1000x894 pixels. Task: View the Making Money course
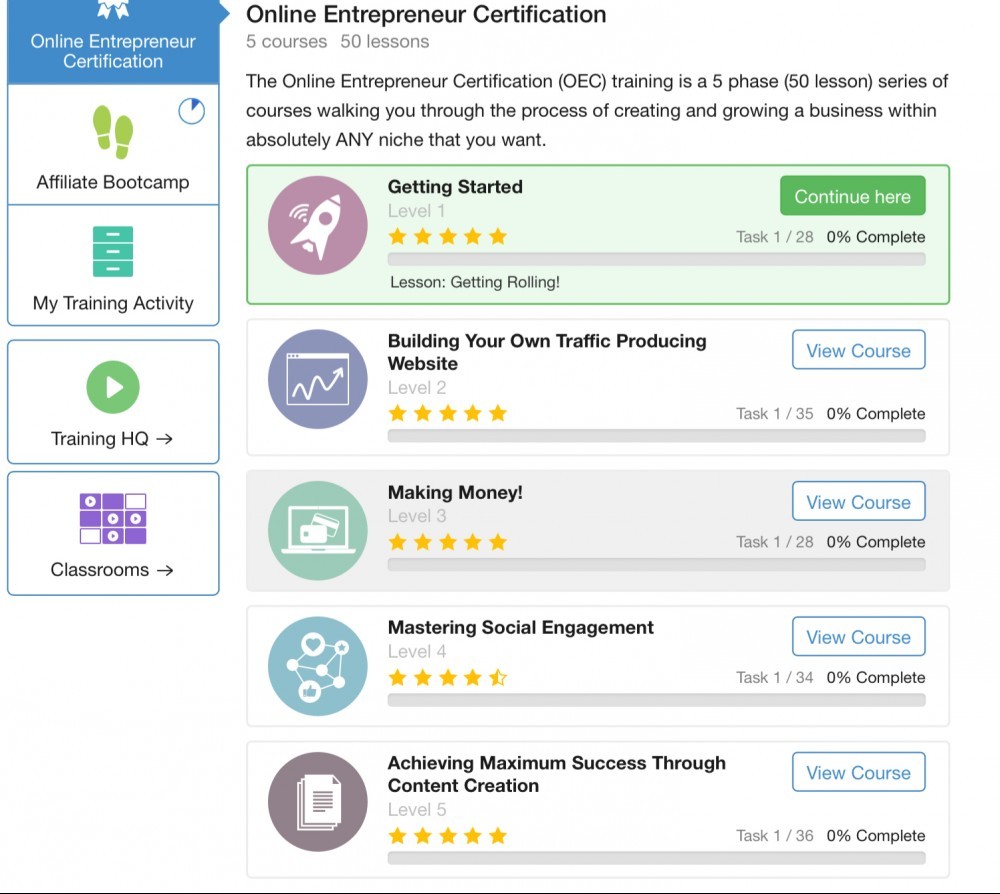coord(858,502)
